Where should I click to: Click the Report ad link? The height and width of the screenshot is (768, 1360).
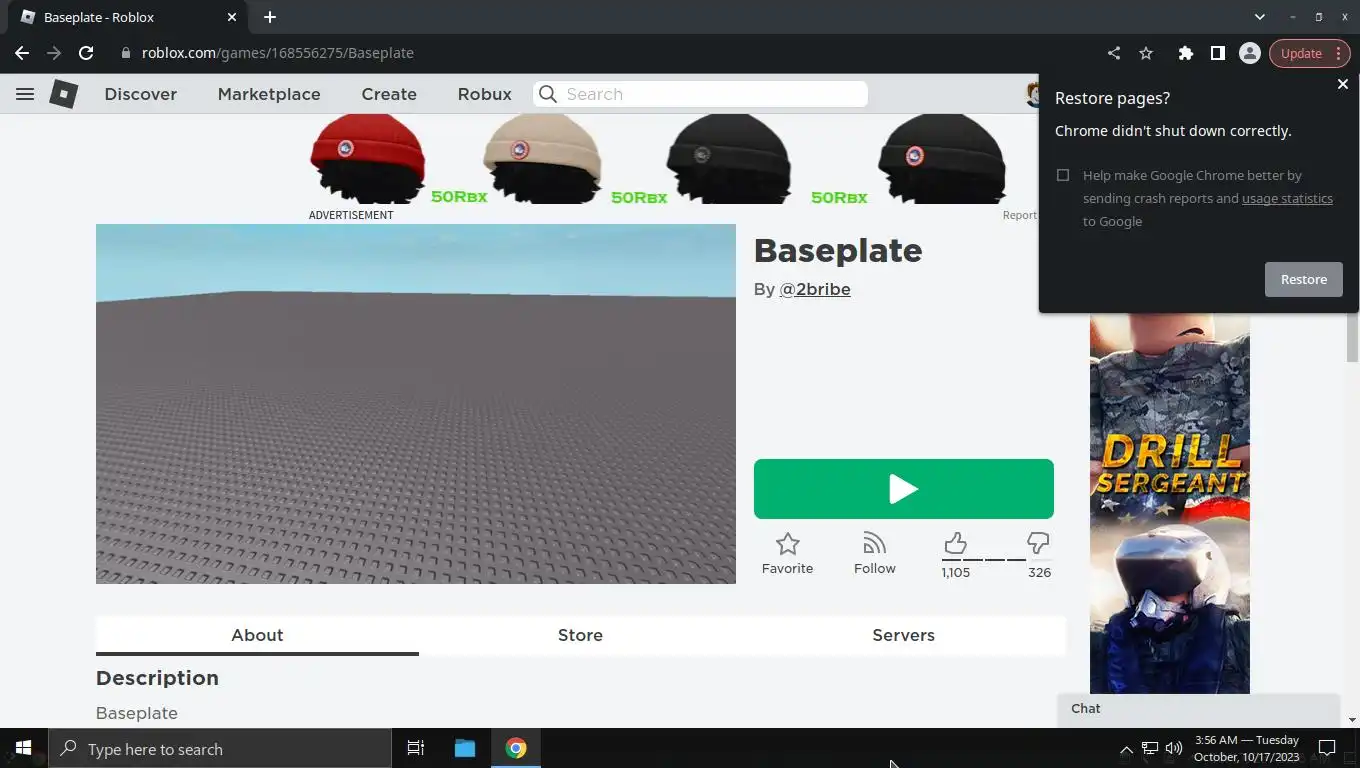1020,215
